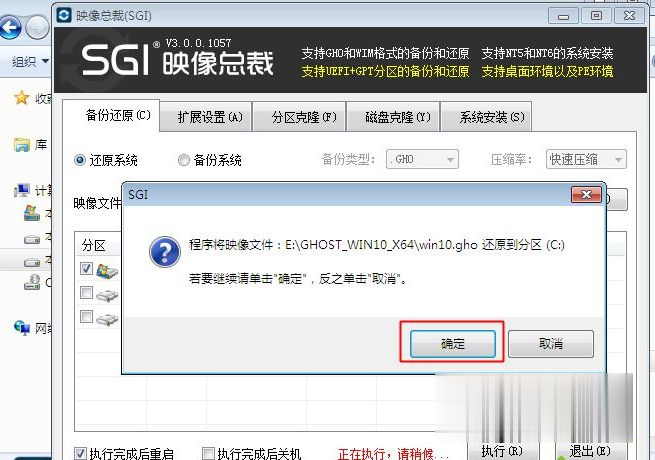The image size is (655, 460).
Task: Click the highlighted local disk icon in the Explorer sidebar
Action: pyautogui.click(x=32, y=262)
